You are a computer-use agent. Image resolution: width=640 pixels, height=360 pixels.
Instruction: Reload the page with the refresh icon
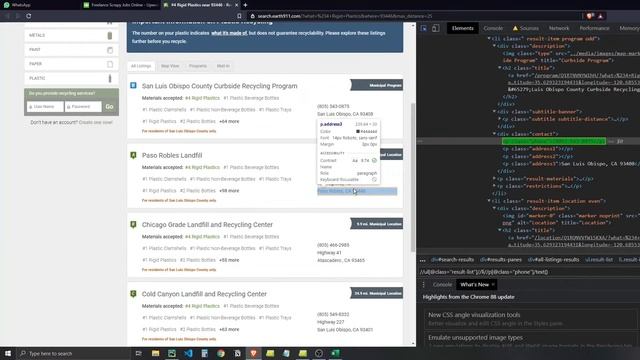coord(29,16)
